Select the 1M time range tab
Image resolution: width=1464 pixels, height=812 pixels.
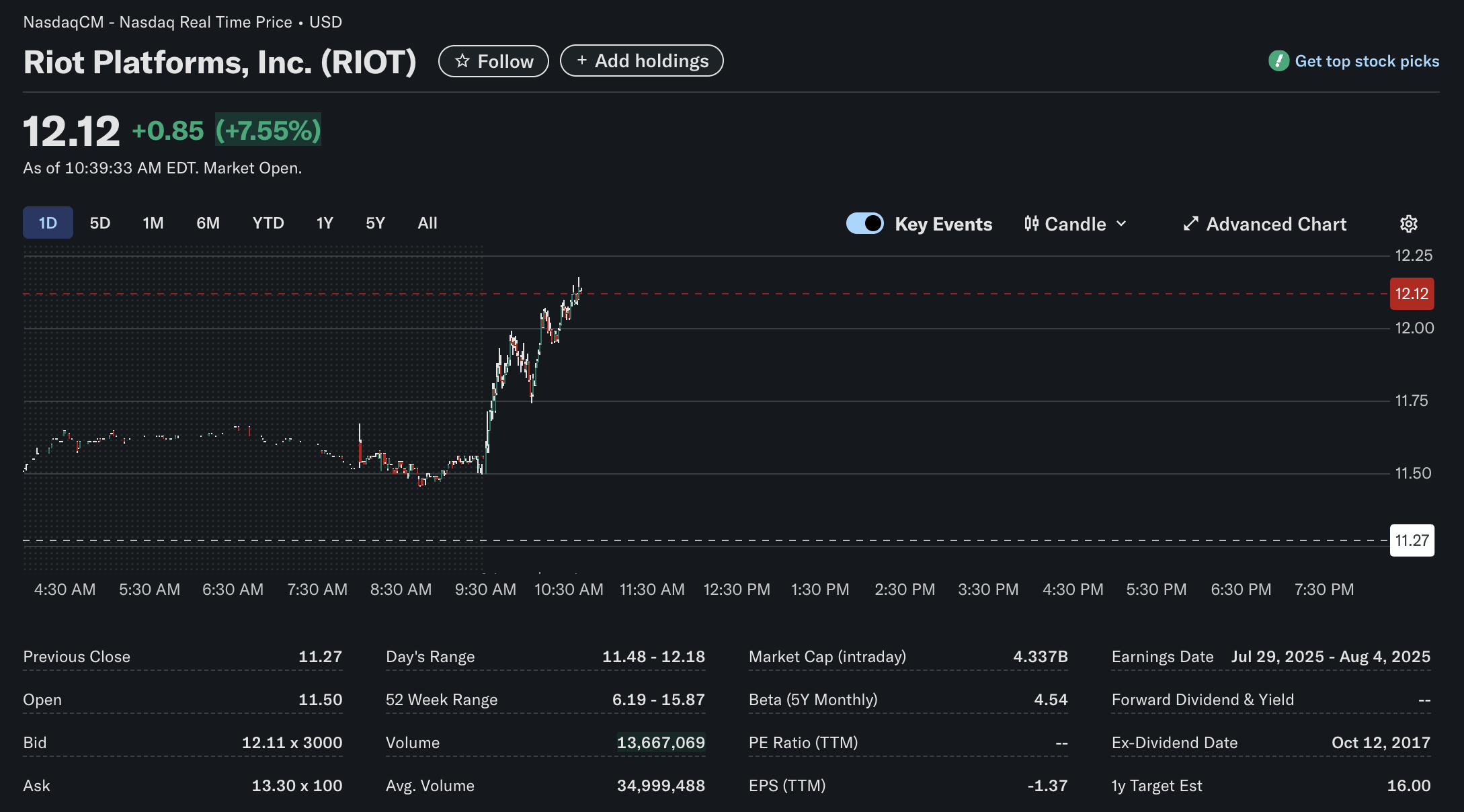153,222
